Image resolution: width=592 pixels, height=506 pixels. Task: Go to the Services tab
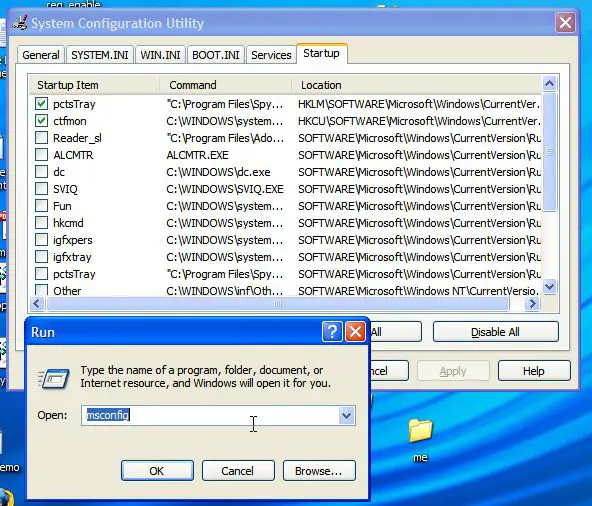tap(271, 55)
